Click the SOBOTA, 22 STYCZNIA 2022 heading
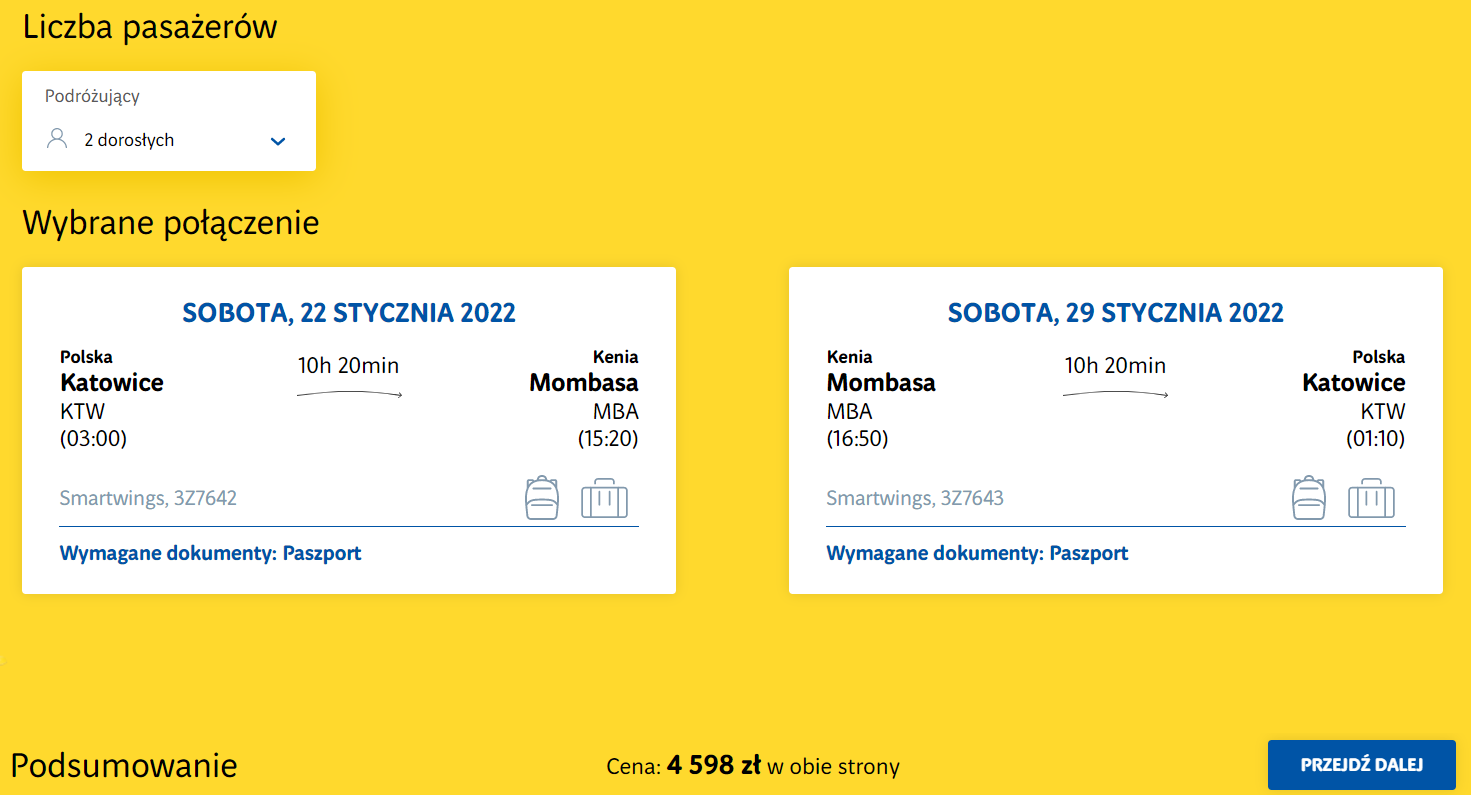The image size is (1471, 795). click(349, 313)
